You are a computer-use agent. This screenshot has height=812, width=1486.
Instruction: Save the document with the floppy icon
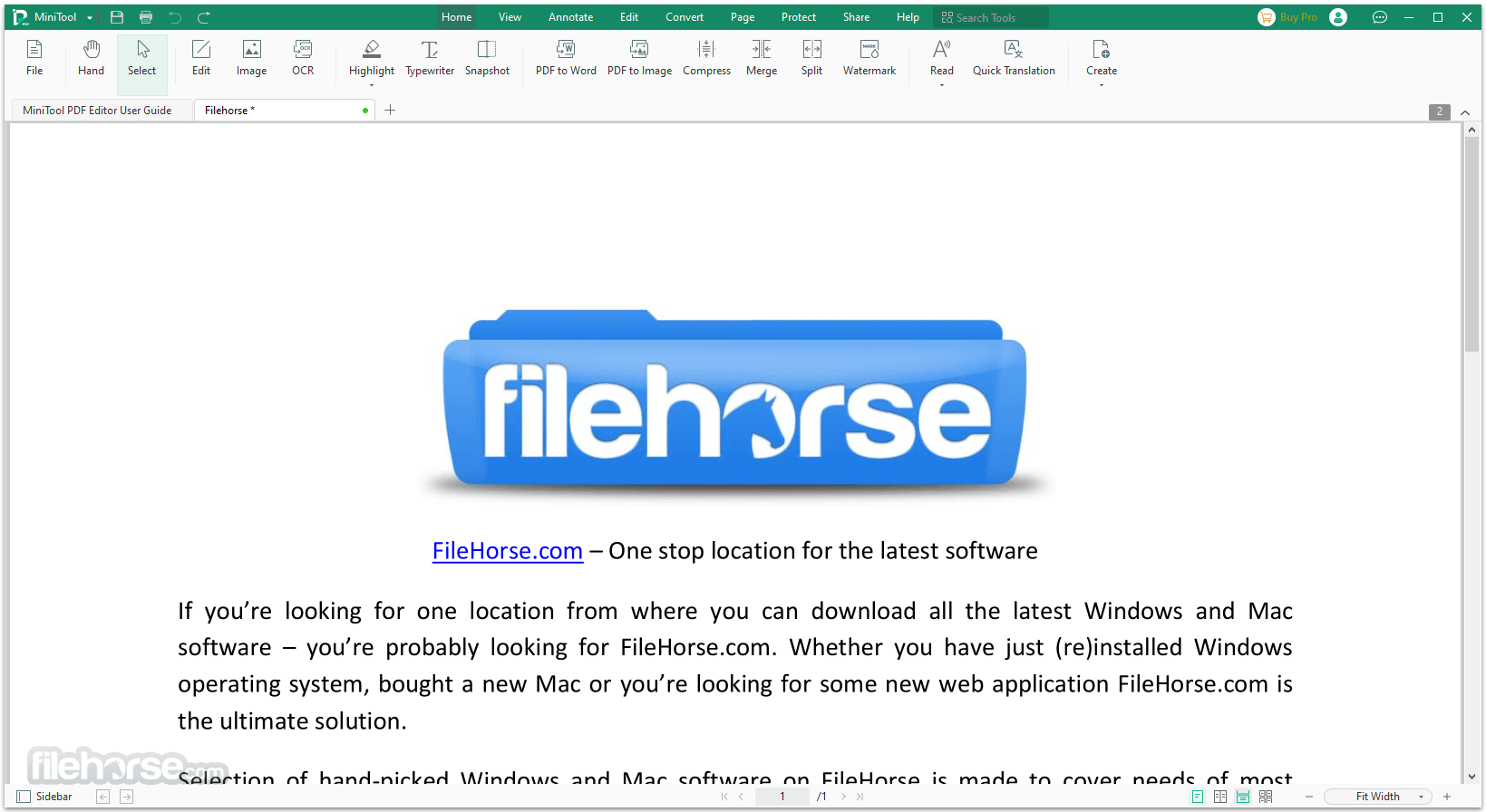(x=117, y=17)
